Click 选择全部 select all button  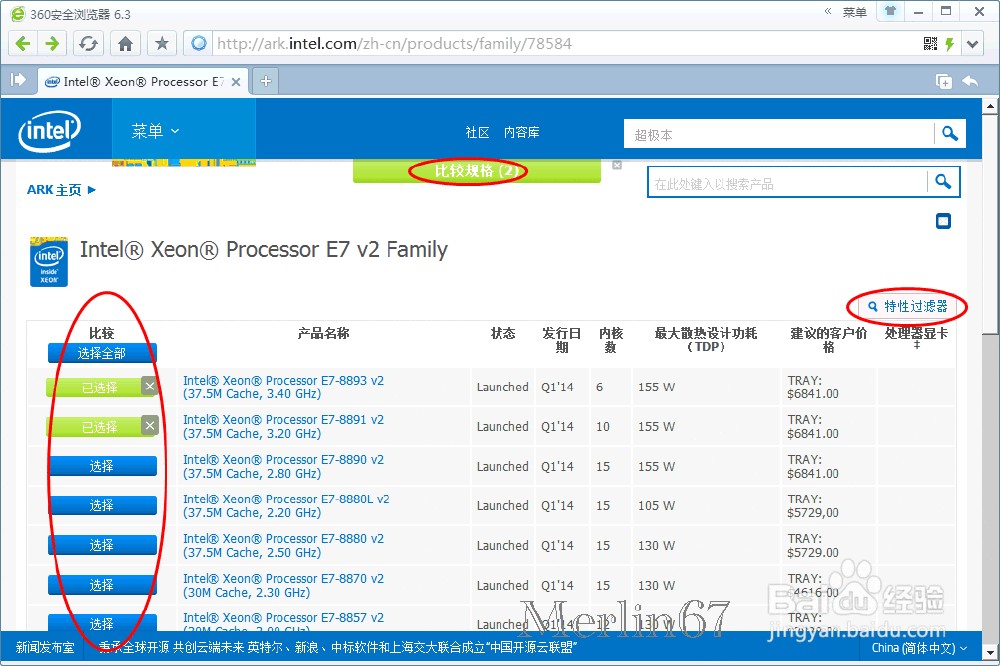click(101, 353)
